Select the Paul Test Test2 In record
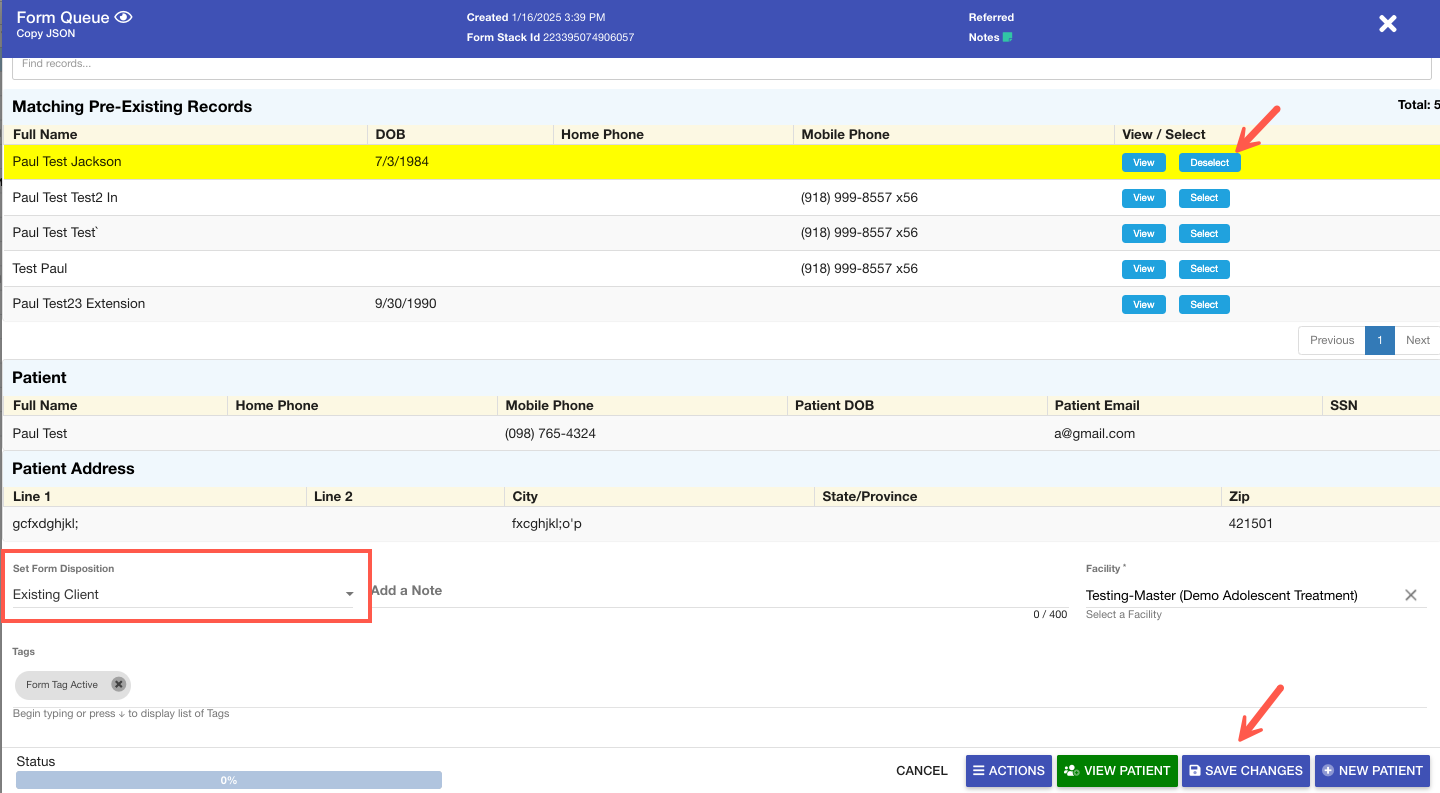This screenshot has width=1440, height=793. (1203, 198)
